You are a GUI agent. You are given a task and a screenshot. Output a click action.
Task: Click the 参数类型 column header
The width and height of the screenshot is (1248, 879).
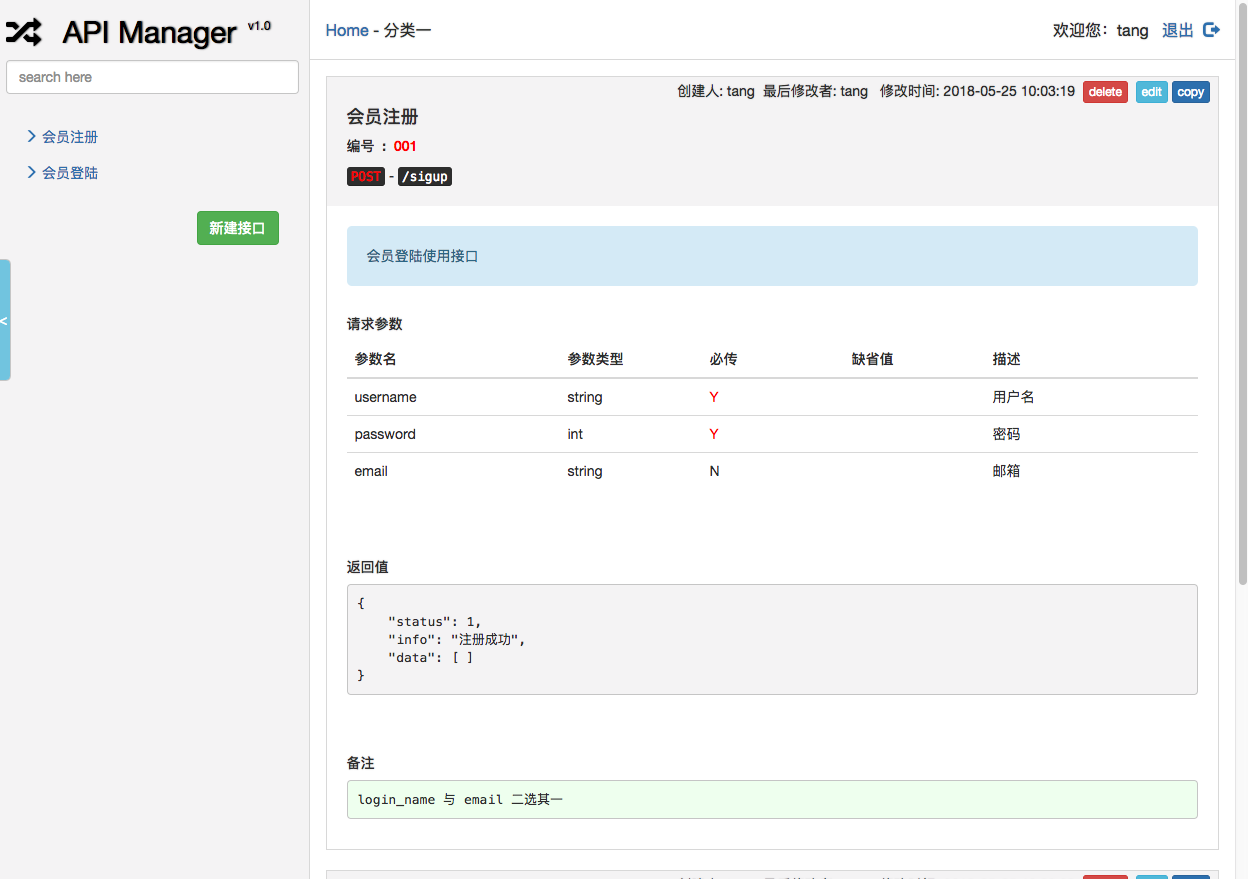coord(595,359)
